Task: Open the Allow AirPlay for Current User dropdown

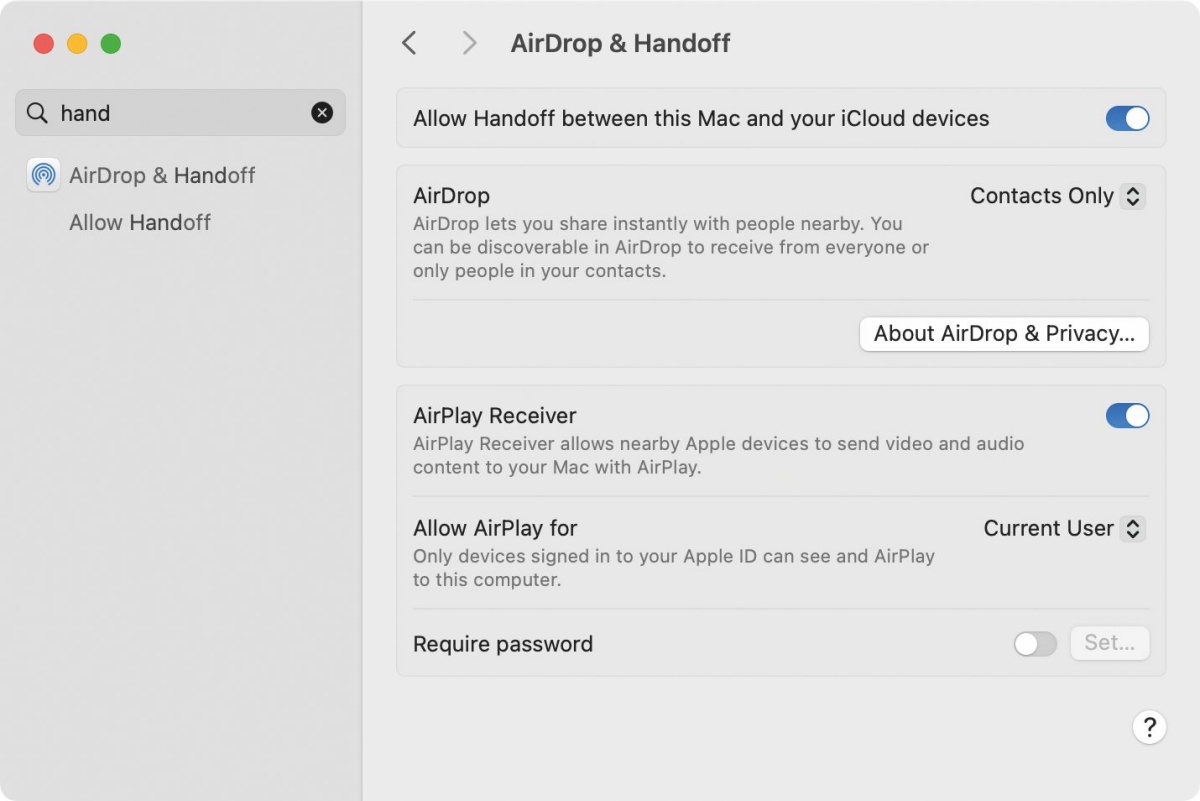Action: click(x=1064, y=528)
